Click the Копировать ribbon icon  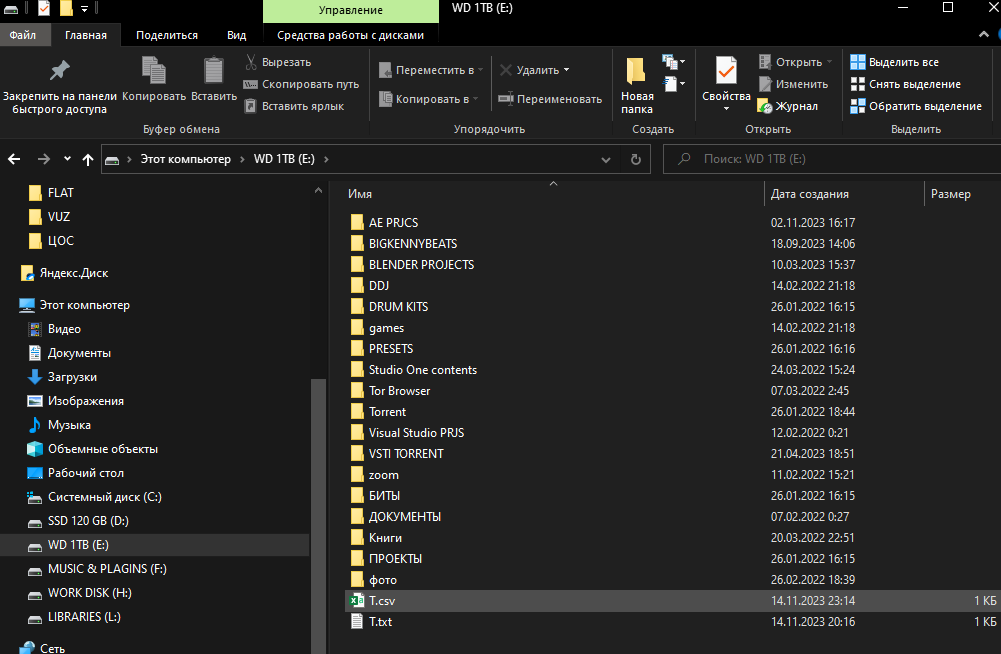click(x=153, y=79)
